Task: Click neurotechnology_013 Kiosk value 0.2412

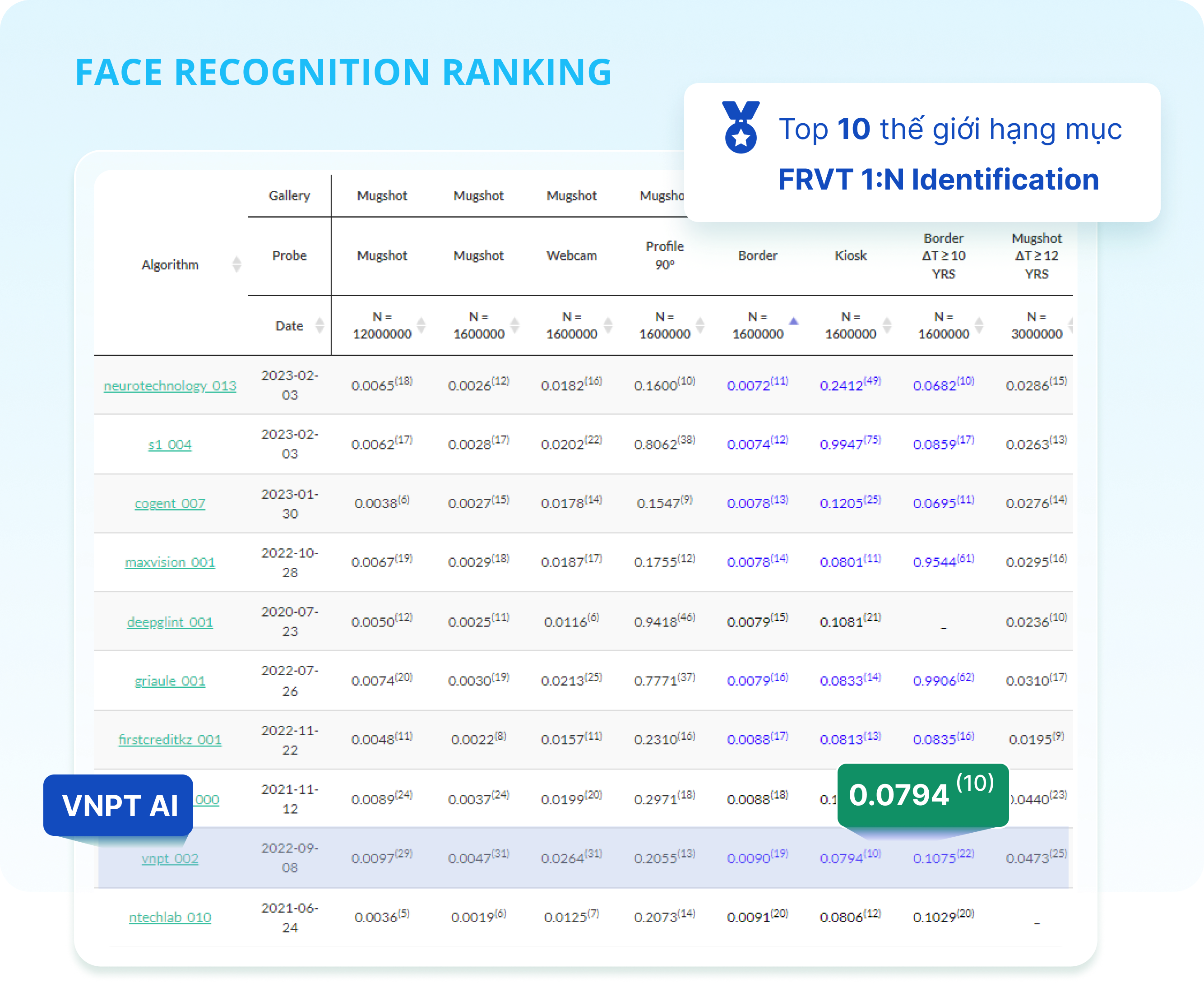Action: pos(850,385)
